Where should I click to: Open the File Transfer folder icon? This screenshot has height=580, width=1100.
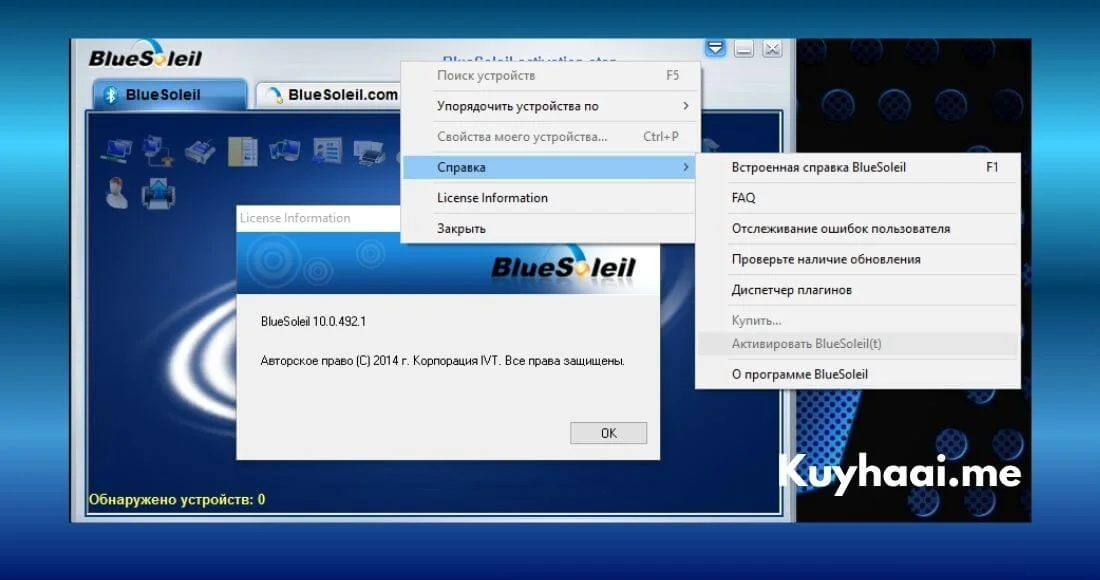(x=243, y=151)
